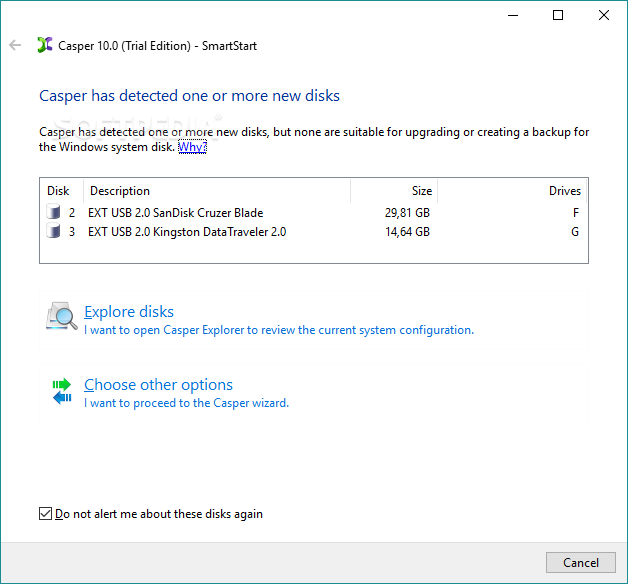Sort by the Description column header
The width and height of the screenshot is (628, 584).
click(x=217, y=191)
